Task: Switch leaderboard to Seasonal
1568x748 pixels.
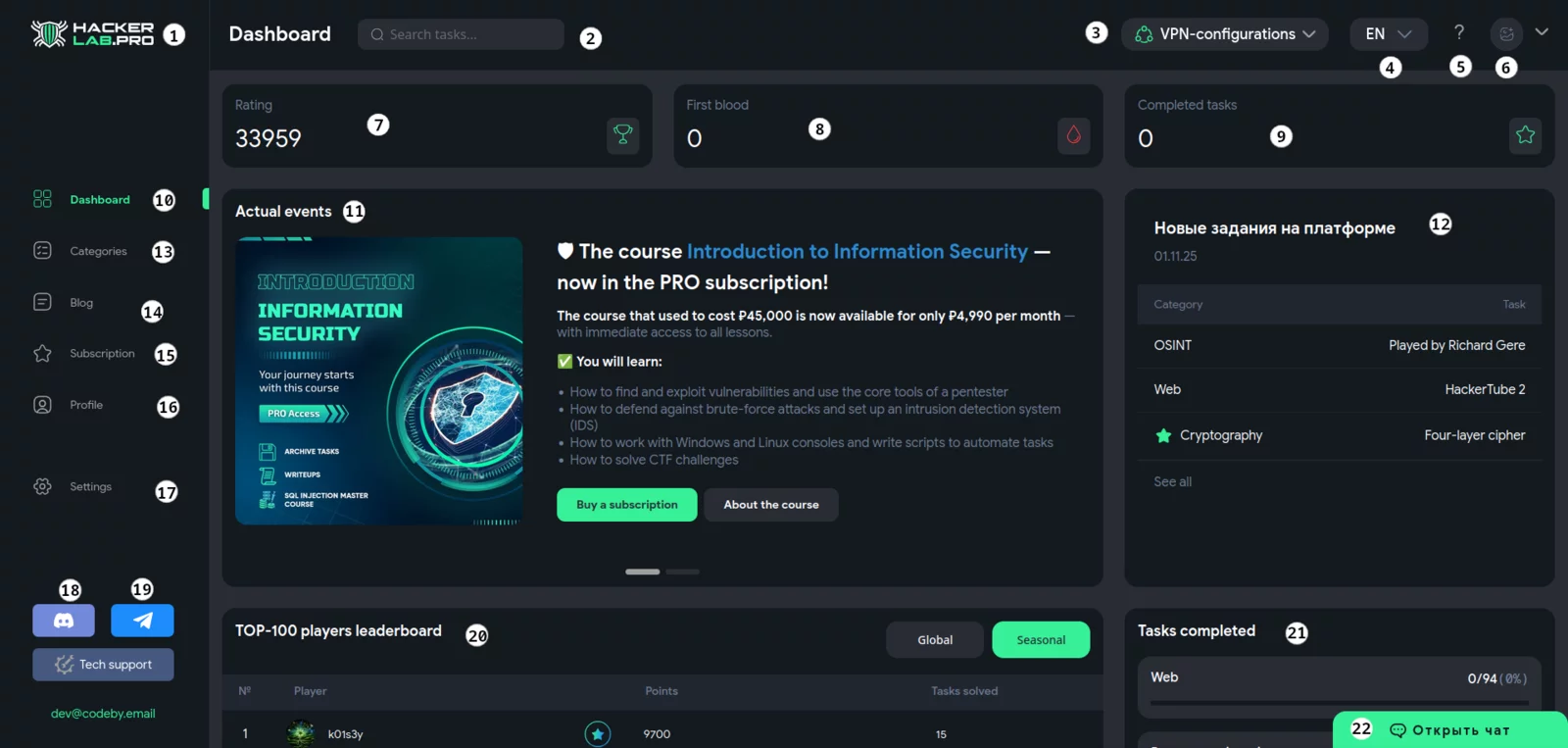Action: (1041, 640)
